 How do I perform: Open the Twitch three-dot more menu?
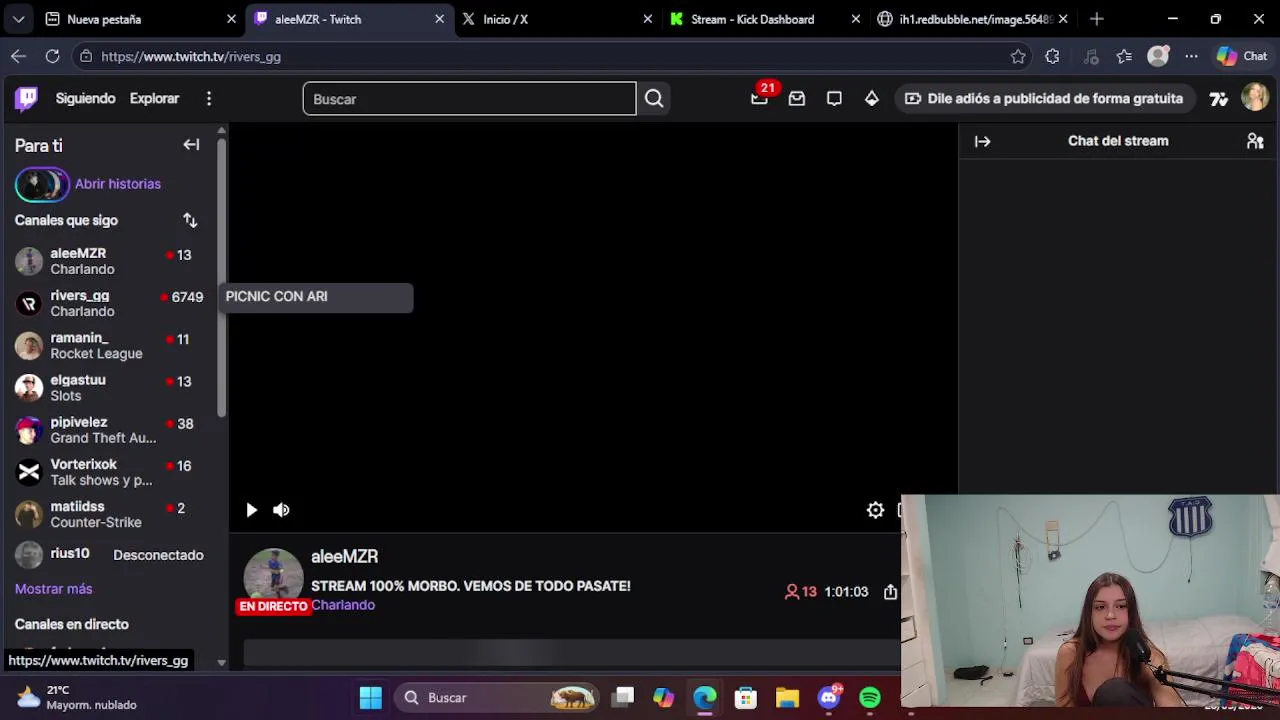209,98
